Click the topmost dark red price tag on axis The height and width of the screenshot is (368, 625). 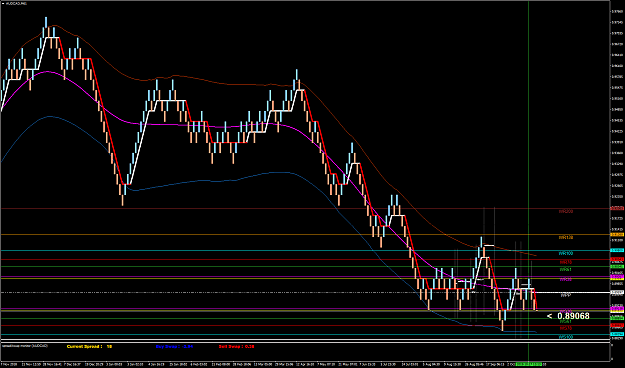617,209
